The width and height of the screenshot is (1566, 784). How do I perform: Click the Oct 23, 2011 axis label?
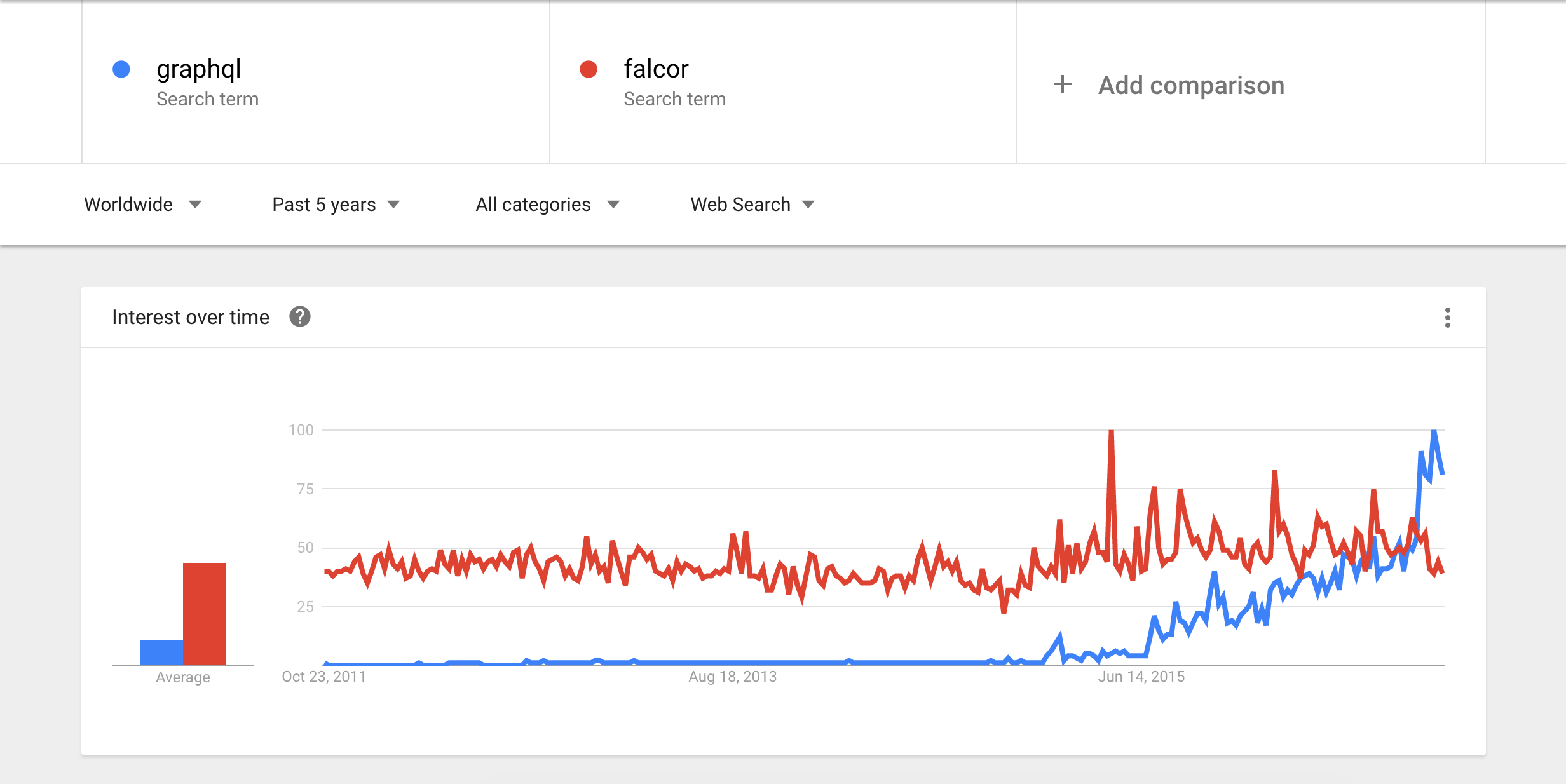point(324,677)
